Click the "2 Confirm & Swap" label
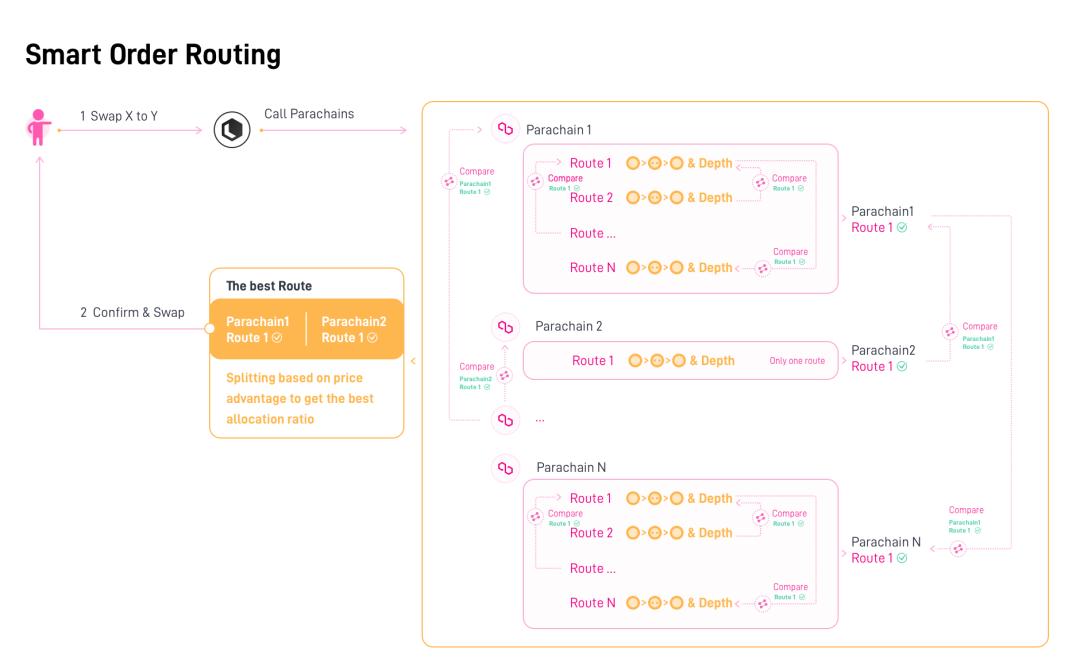The height and width of the screenshot is (659, 1080). [x=132, y=312]
